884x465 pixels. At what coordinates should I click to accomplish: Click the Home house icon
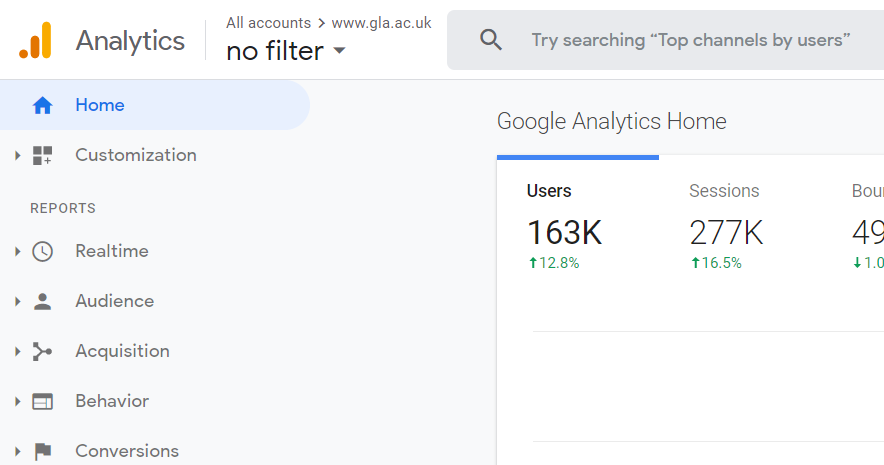[42, 105]
